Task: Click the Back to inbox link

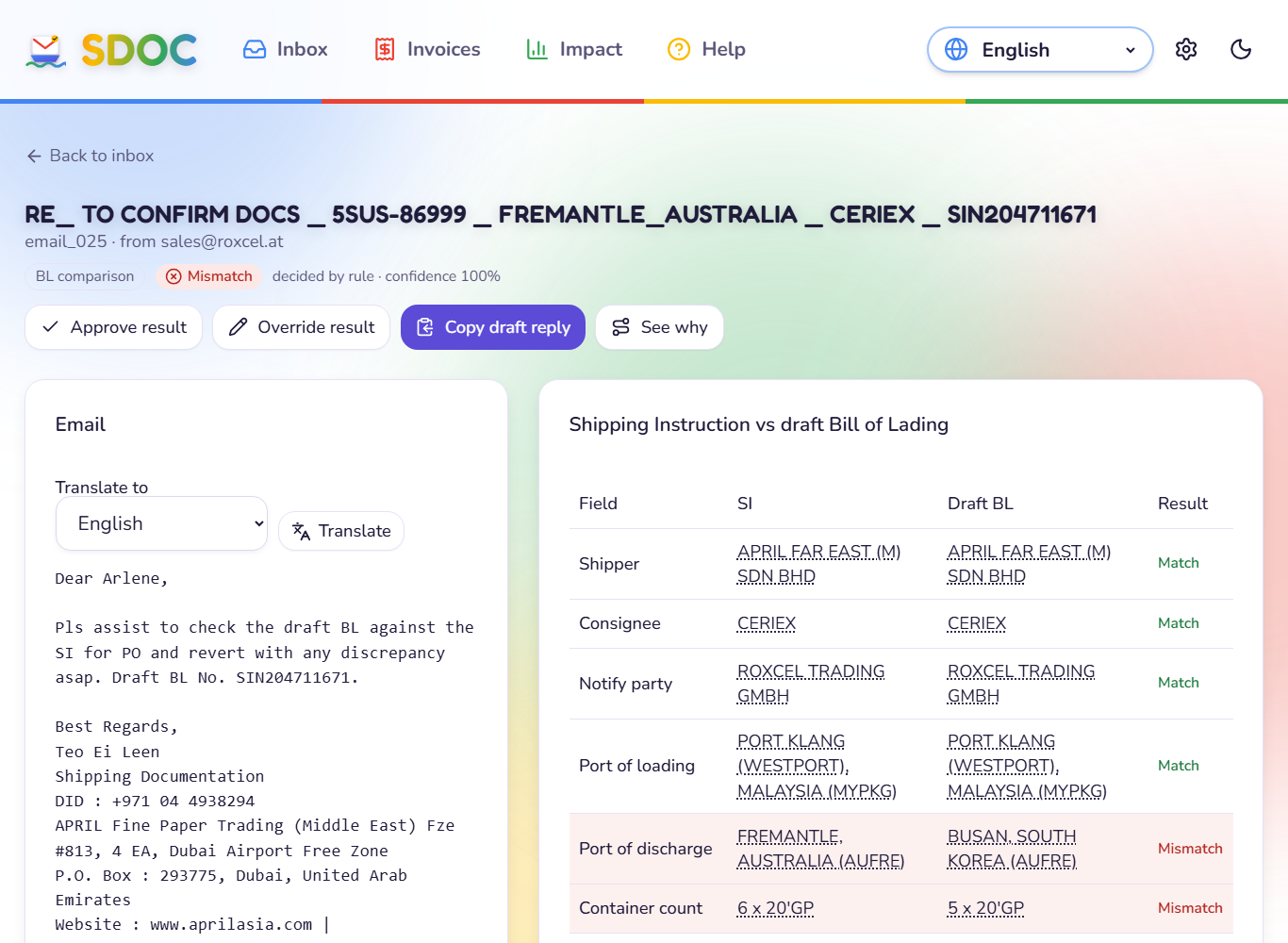Action: click(x=91, y=156)
